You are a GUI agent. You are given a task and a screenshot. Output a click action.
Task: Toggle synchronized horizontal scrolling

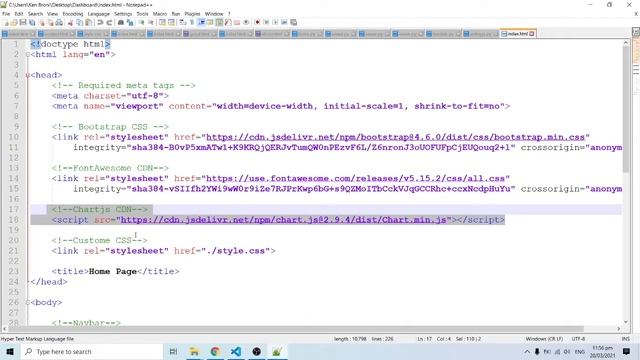pos(171,22)
